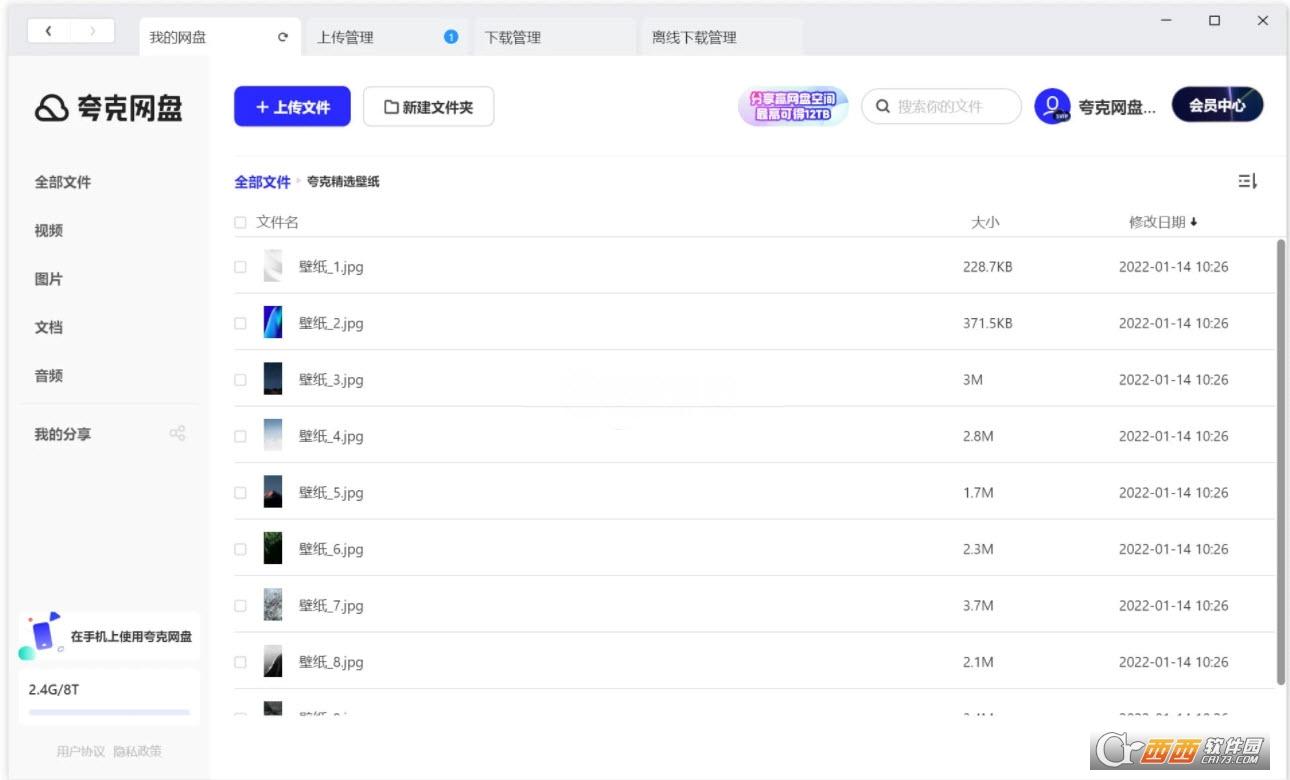The height and width of the screenshot is (780, 1290).
Task: Maximize the application window
Action: pyautogui.click(x=1214, y=20)
